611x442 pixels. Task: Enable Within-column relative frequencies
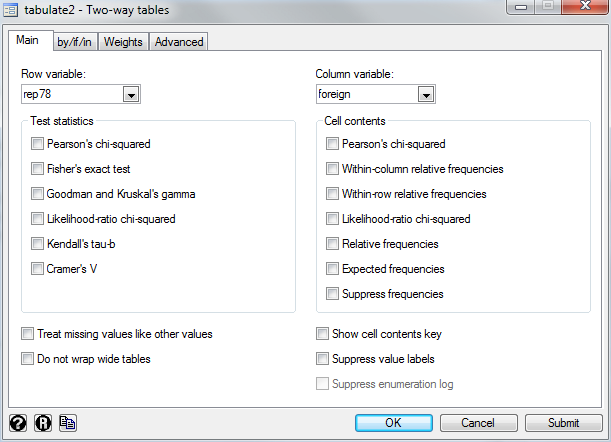pos(332,169)
